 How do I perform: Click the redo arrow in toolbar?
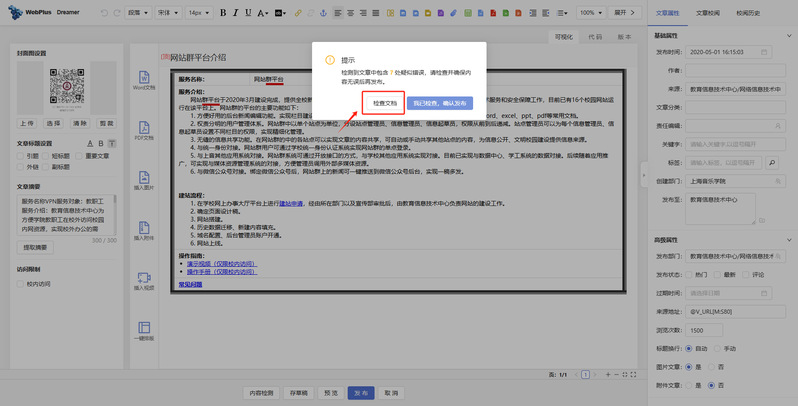117,13
